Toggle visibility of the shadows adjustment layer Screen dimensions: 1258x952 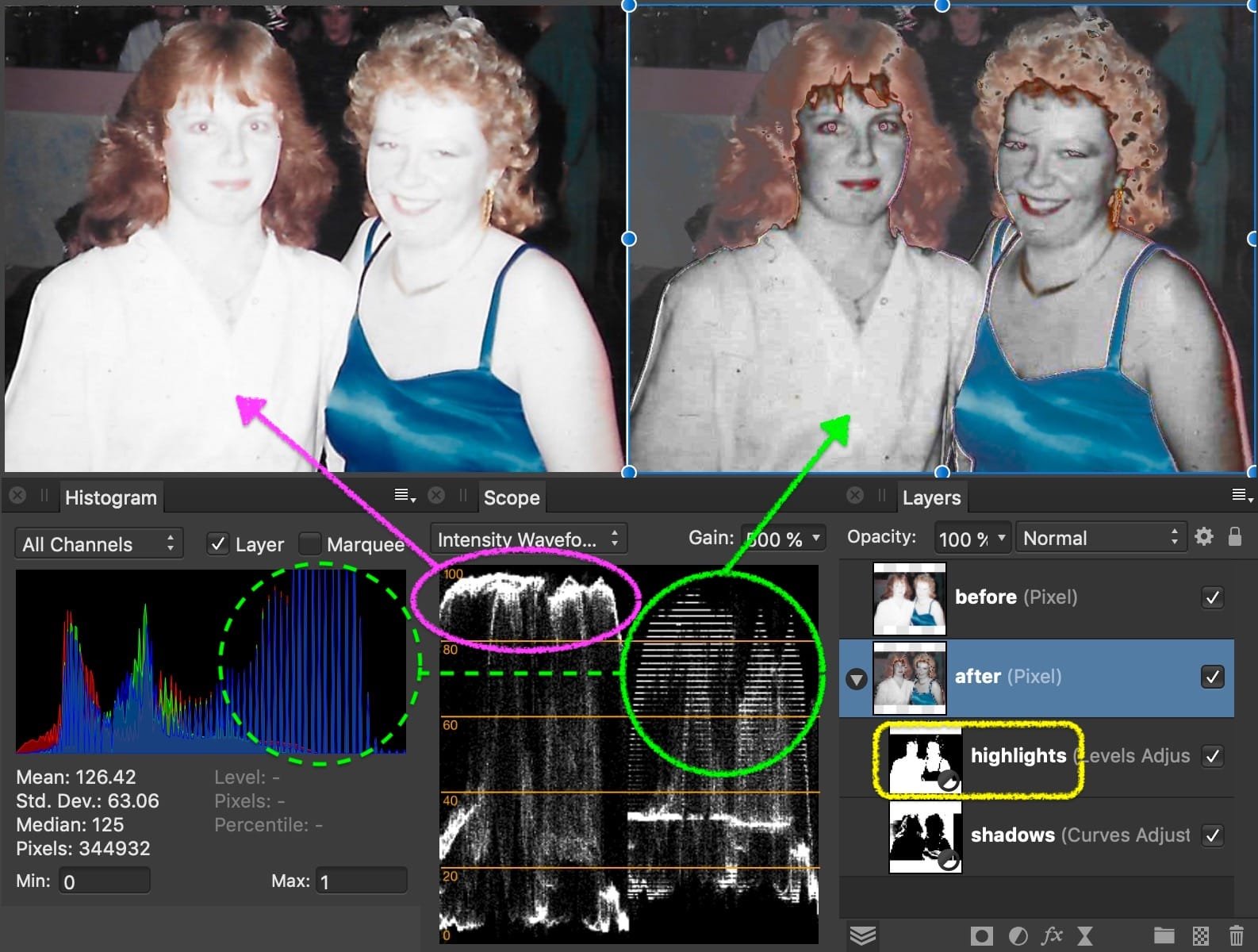click(1212, 835)
